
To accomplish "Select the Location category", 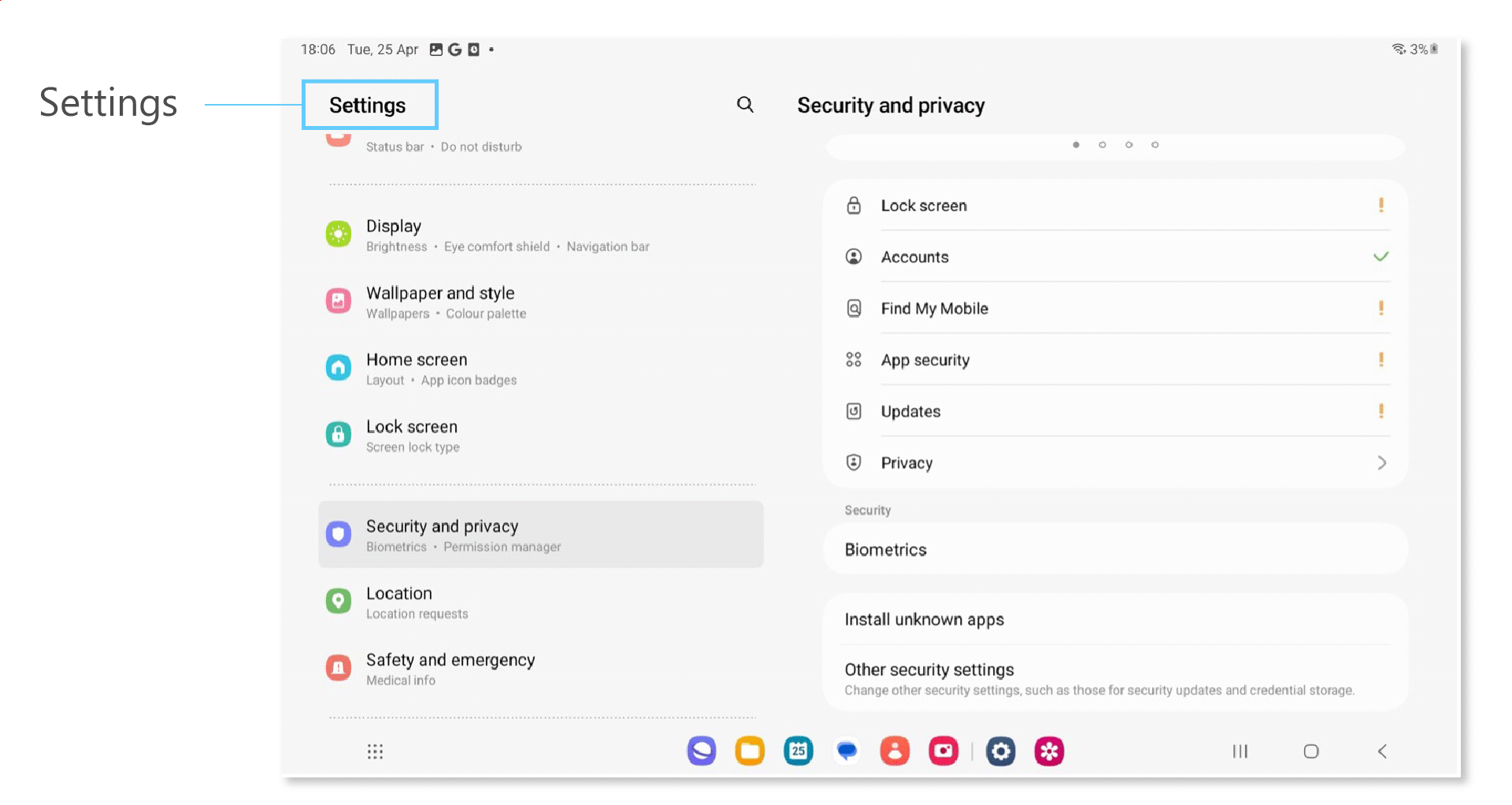I will point(541,602).
